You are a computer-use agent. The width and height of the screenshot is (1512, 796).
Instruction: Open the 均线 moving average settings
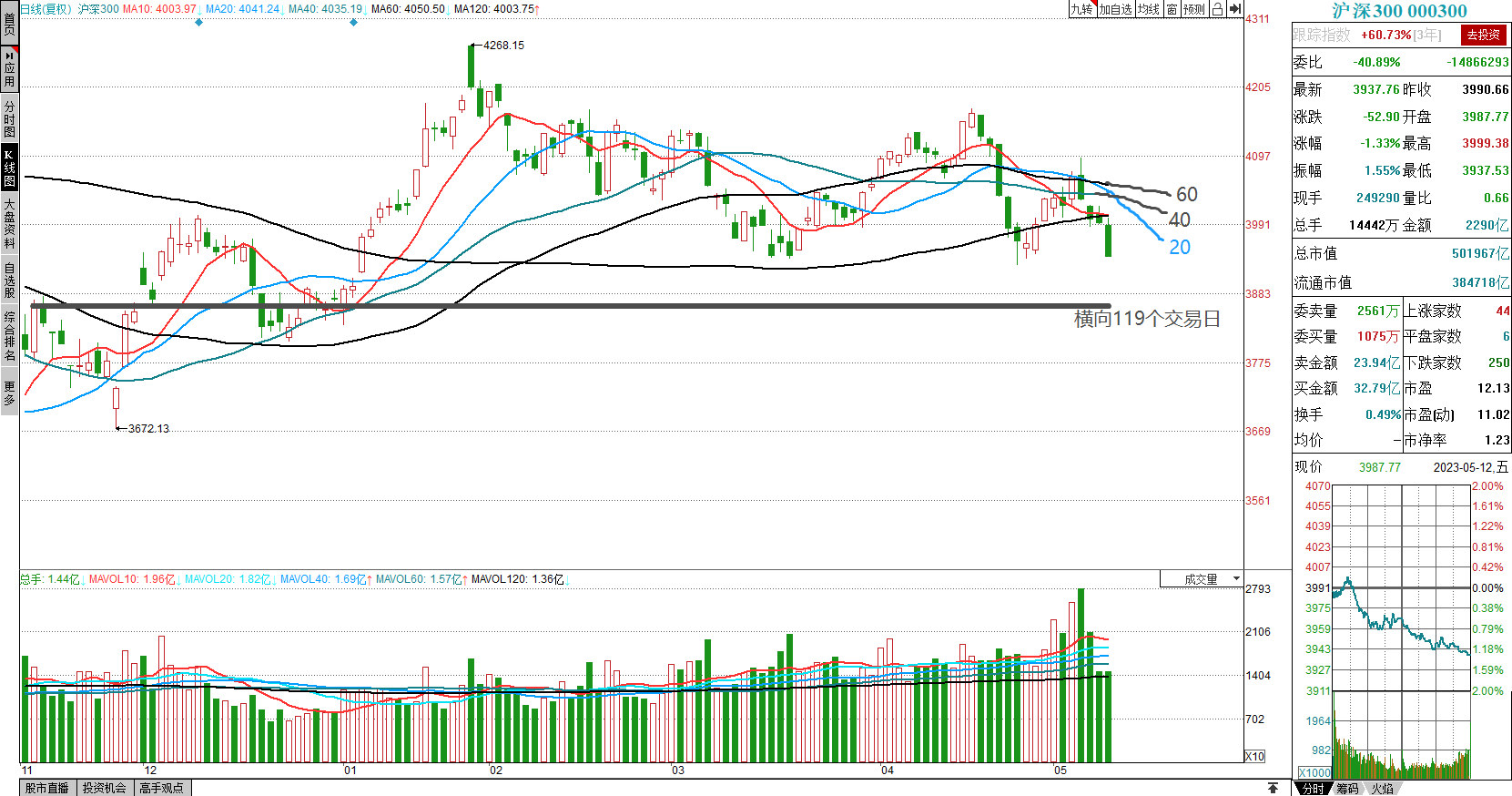(x=1149, y=9)
